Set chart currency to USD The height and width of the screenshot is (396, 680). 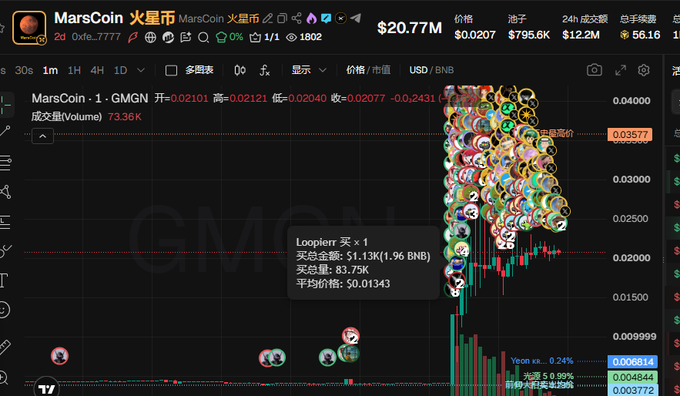coord(418,70)
